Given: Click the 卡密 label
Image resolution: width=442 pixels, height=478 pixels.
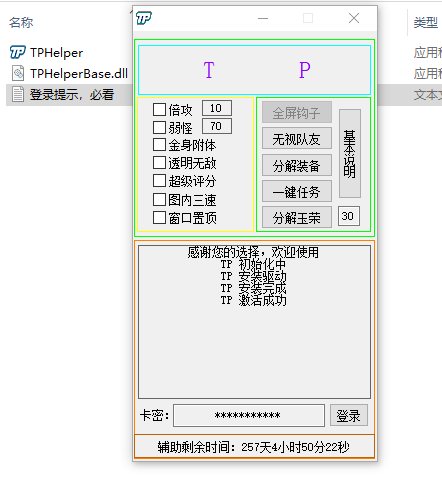Looking at the screenshot, I should tap(154, 415).
